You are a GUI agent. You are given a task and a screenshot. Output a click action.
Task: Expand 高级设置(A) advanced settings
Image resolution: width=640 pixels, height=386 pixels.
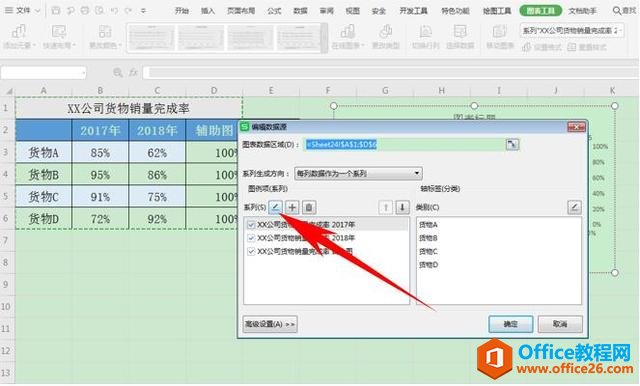point(270,324)
